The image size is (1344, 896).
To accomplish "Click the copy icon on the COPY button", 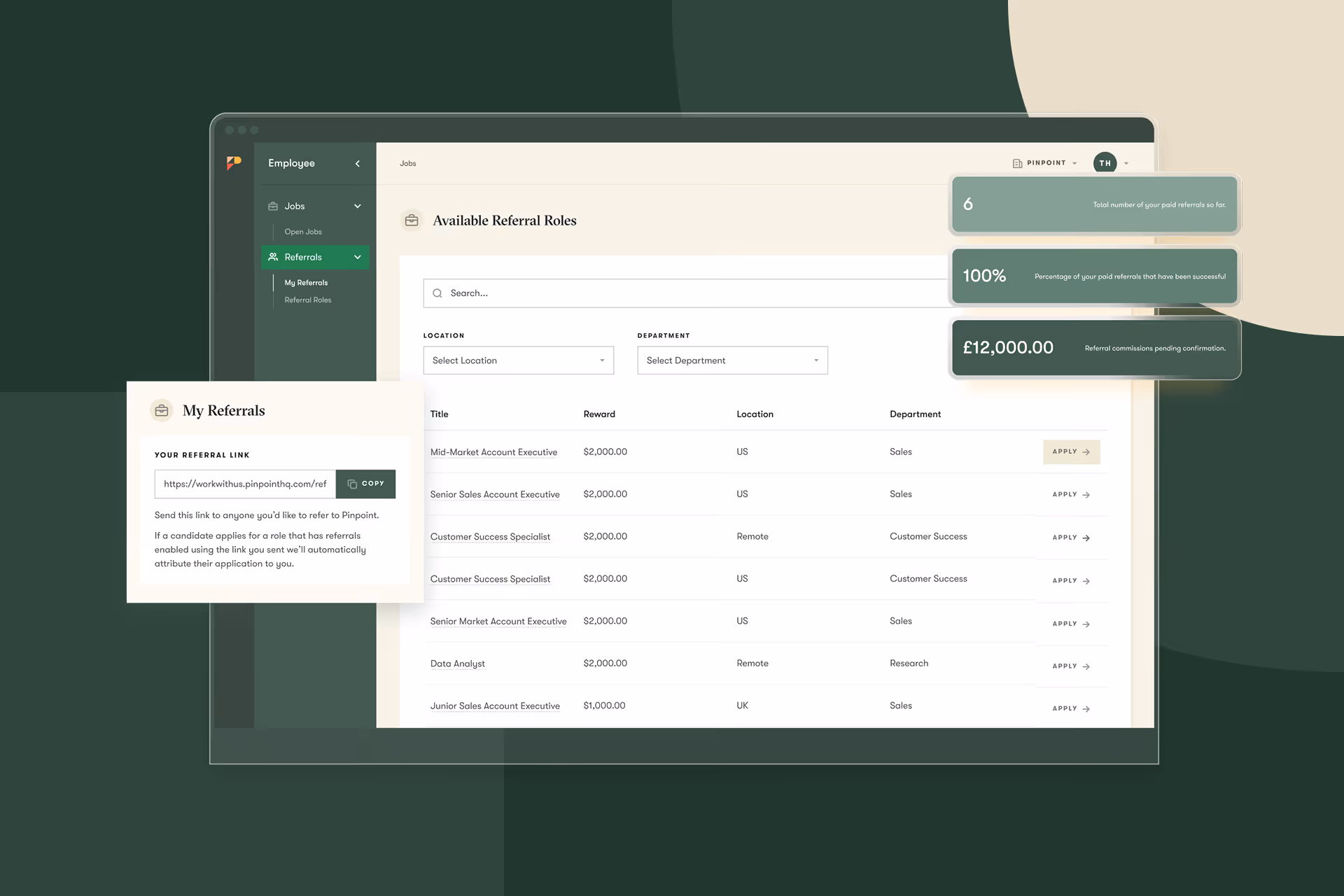I will (x=352, y=484).
